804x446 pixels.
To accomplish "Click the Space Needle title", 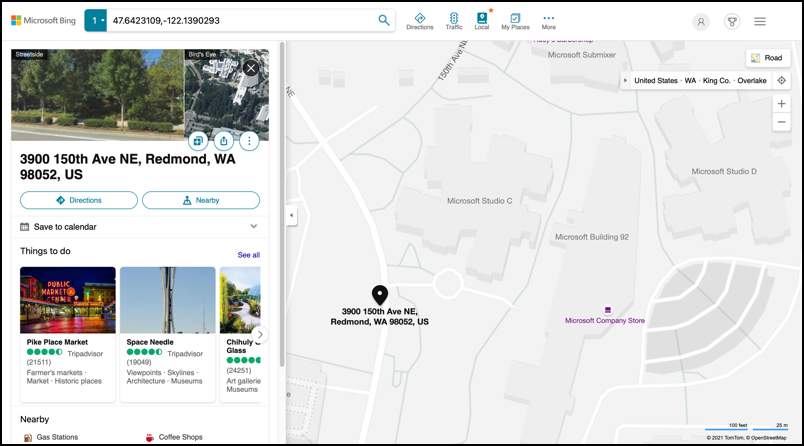I will (150, 342).
